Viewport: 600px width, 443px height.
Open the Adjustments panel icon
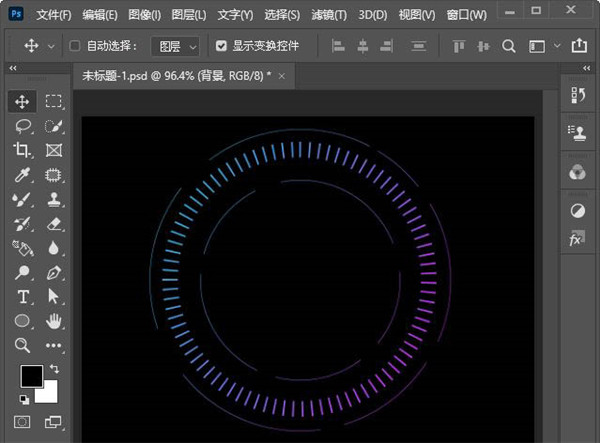(577, 211)
